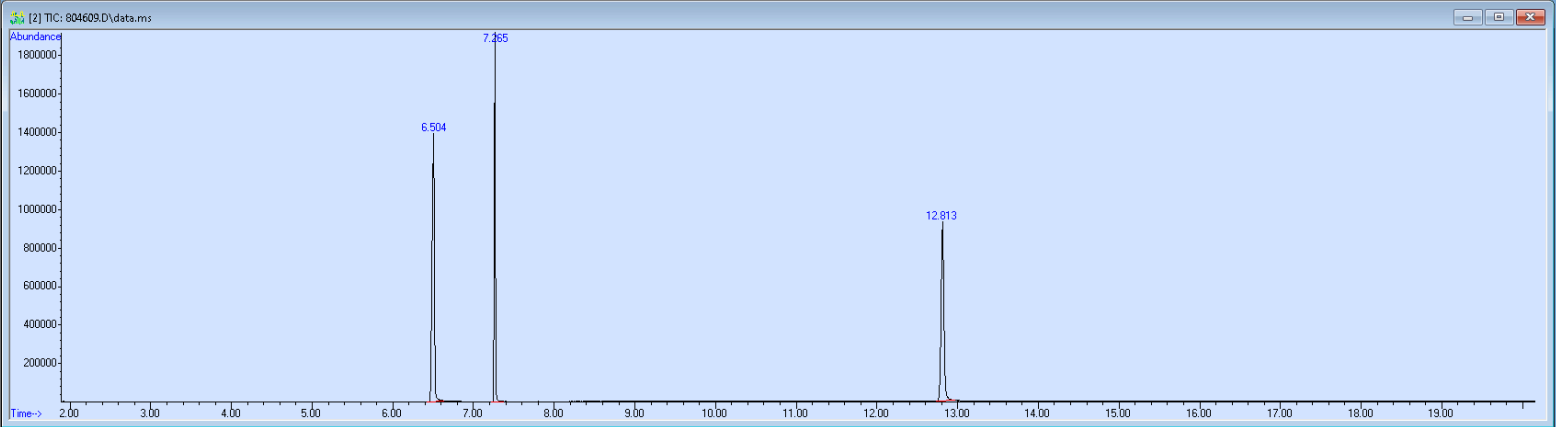Click the title text TIC: 804609.D\data.ms
Image resolution: width=1556 pixels, height=427 pixels.
tap(96, 18)
